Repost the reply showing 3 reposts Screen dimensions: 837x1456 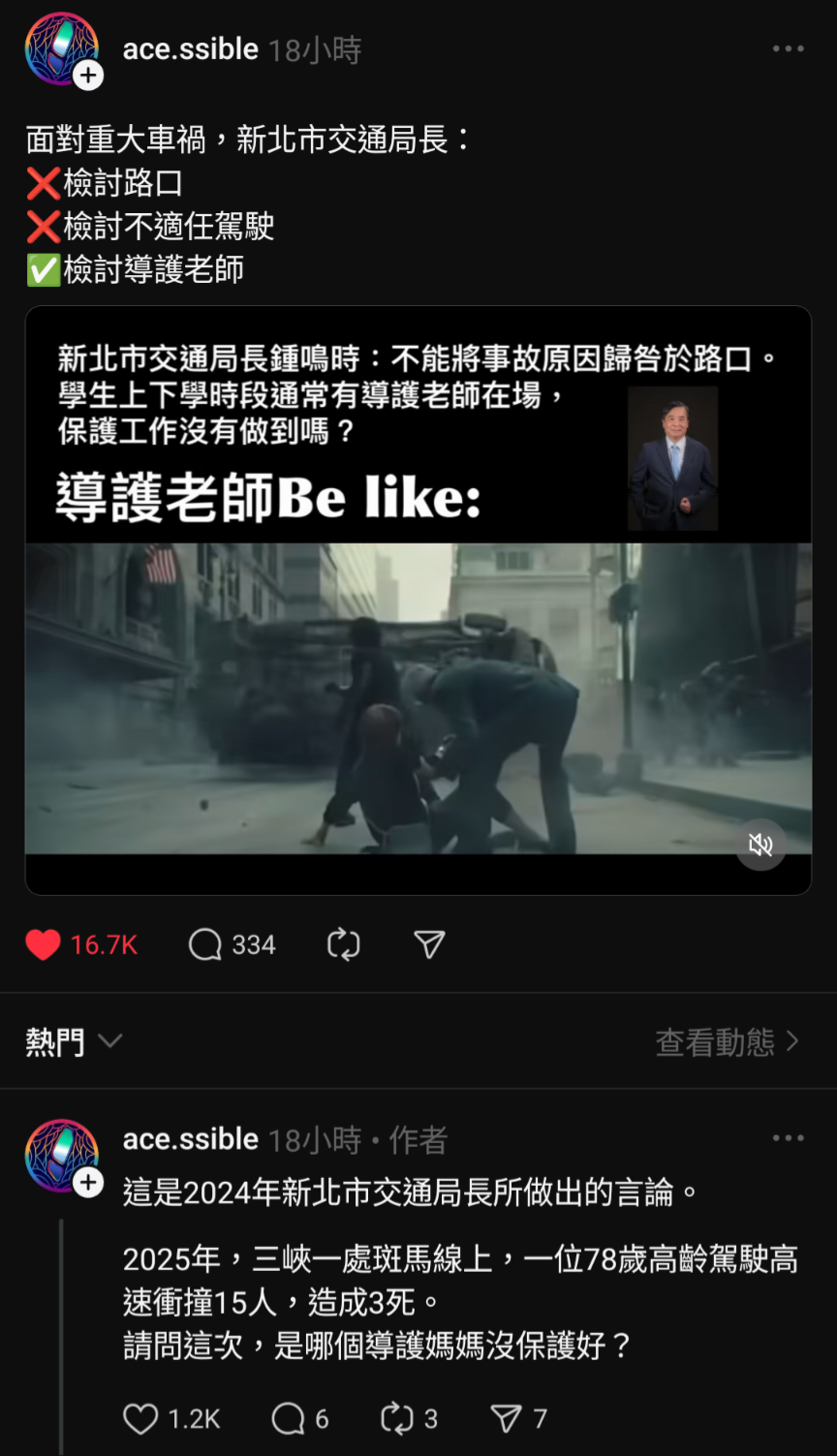pyautogui.click(x=397, y=1419)
